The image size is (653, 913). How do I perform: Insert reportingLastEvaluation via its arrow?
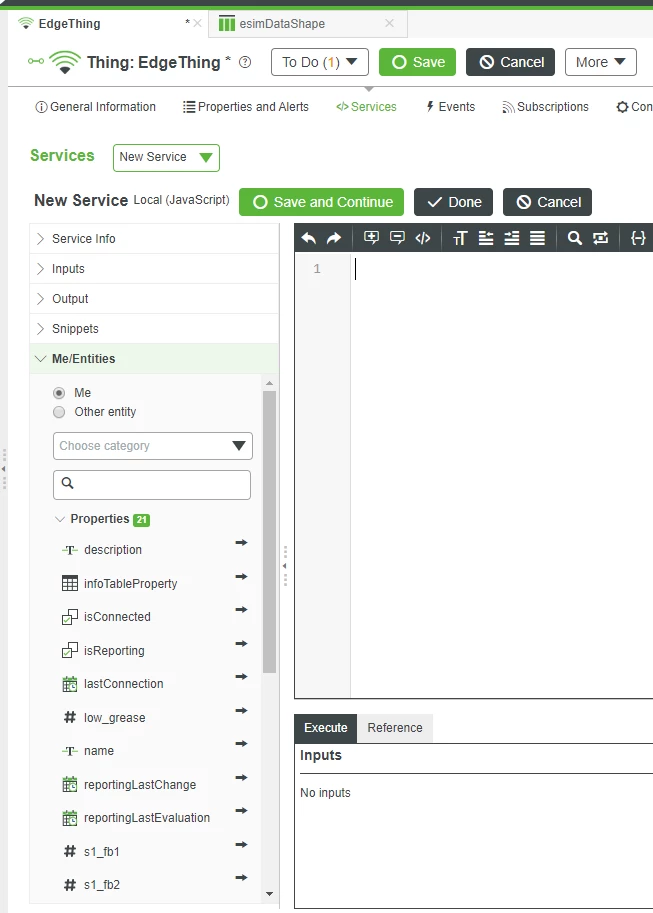(241, 811)
